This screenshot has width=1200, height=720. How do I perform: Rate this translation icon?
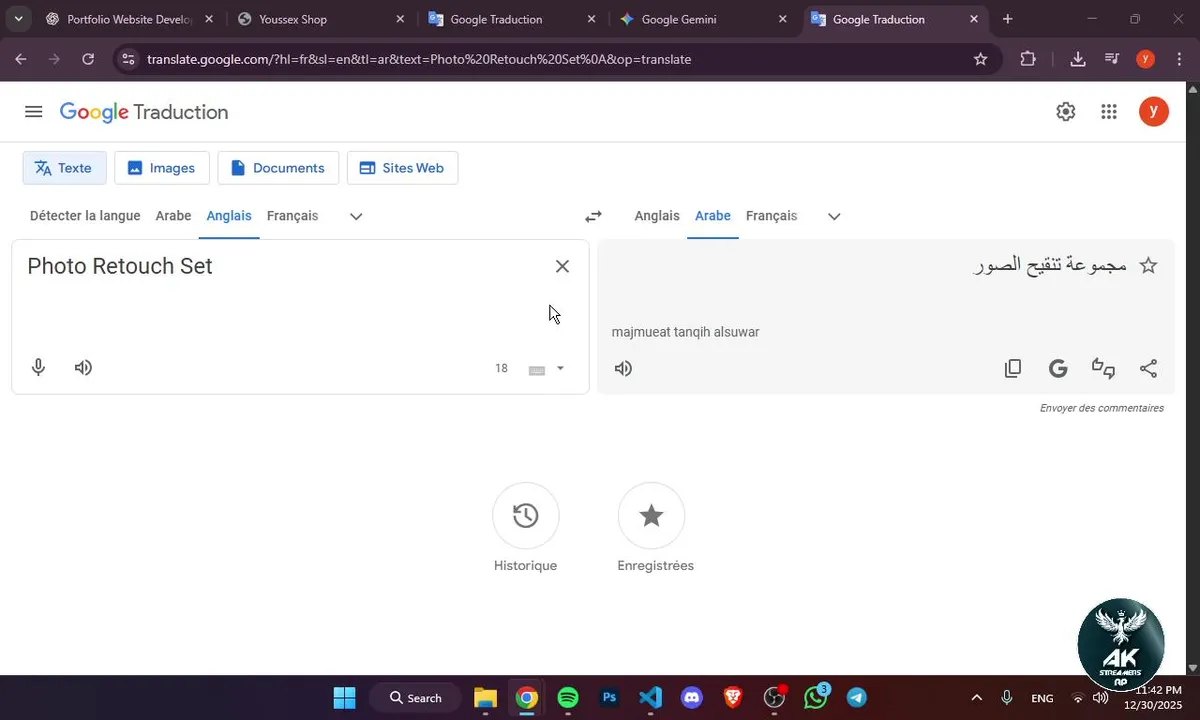click(1103, 368)
